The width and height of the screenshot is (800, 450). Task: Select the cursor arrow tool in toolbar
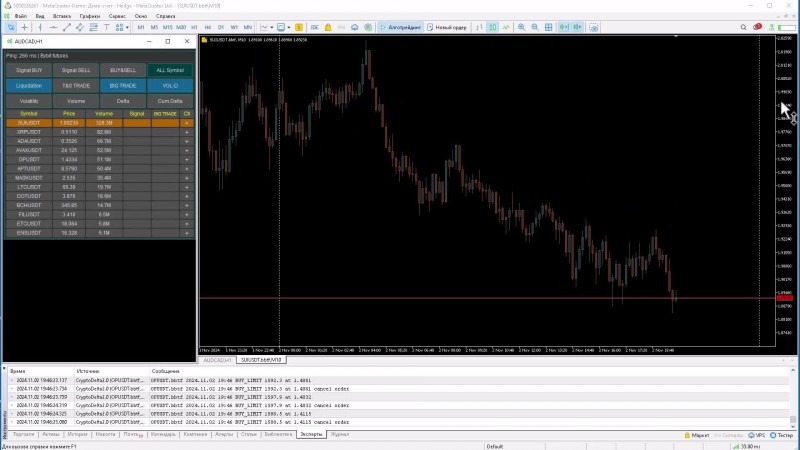click(x=11, y=28)
